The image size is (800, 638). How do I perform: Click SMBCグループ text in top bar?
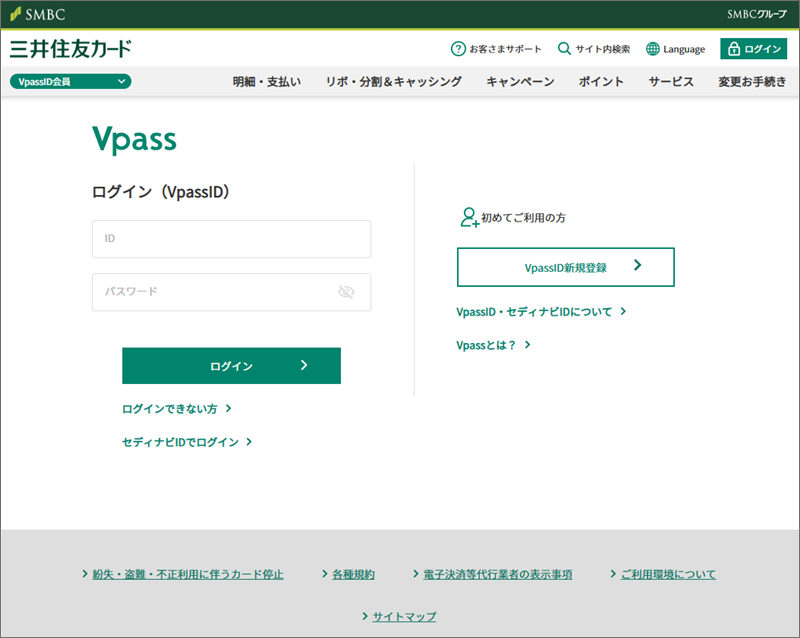pos(757,14)
